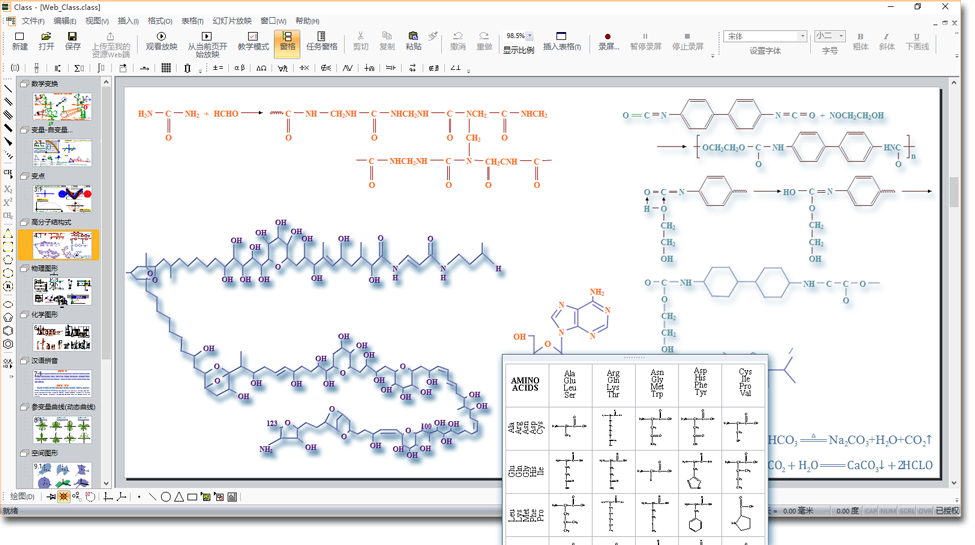Image resolution: width=975 pixels, height=545 pixels.
Task: Toggle the 窗格 pane view button
Action: [287, 40]
